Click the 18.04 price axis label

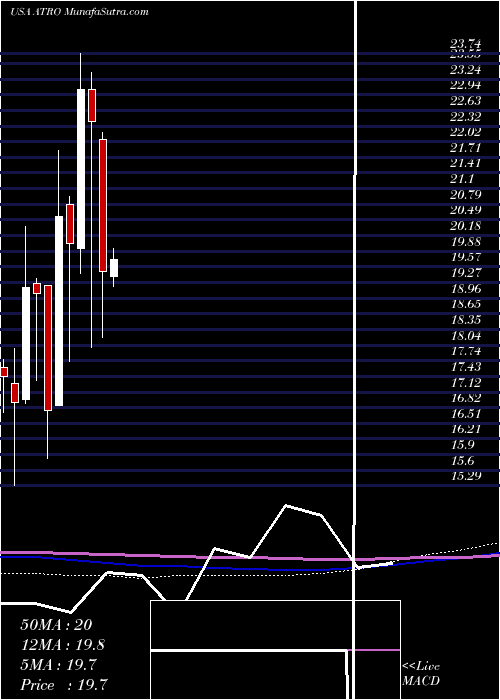coord(466,335)
